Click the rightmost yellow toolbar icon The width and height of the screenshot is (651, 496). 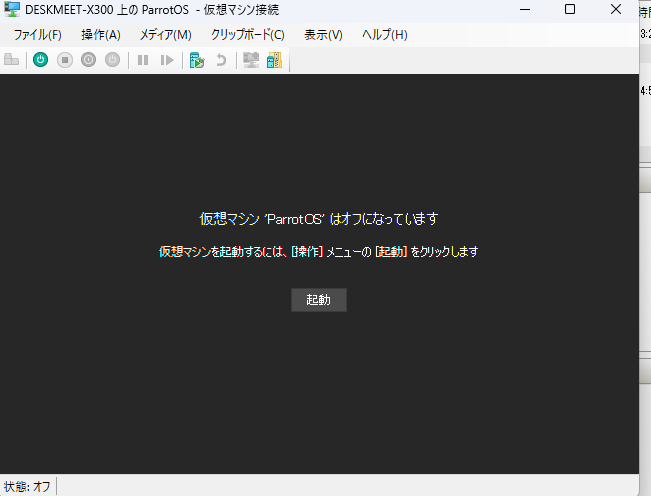click(x=274, y=60)
